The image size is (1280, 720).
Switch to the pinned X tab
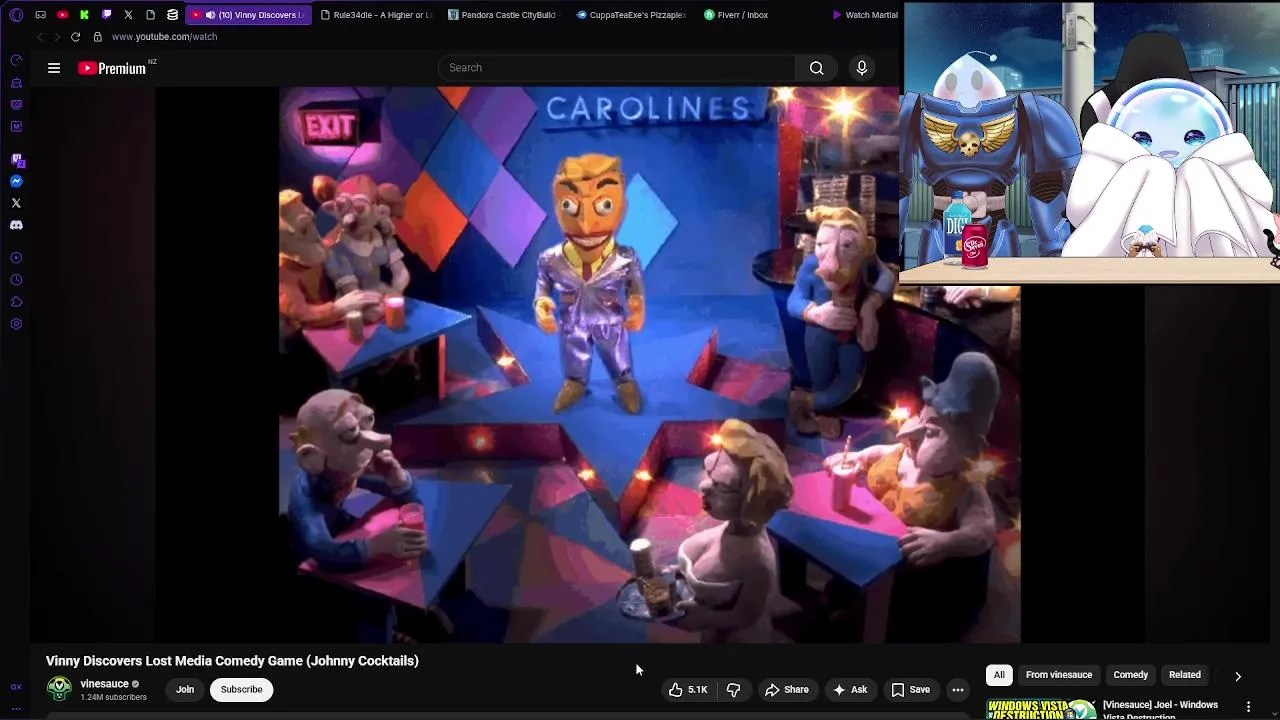(128, 15)
